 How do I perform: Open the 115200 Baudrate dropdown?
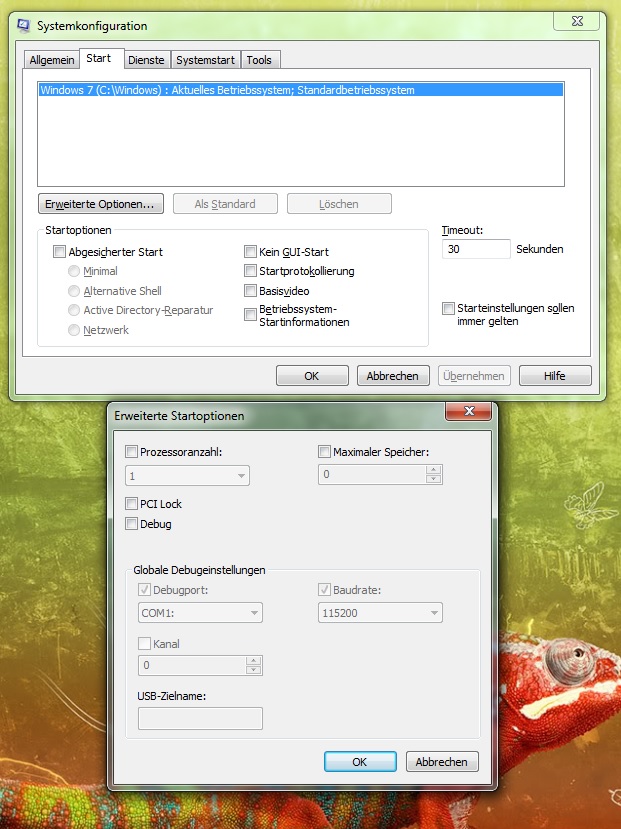(x=380, y=613)
